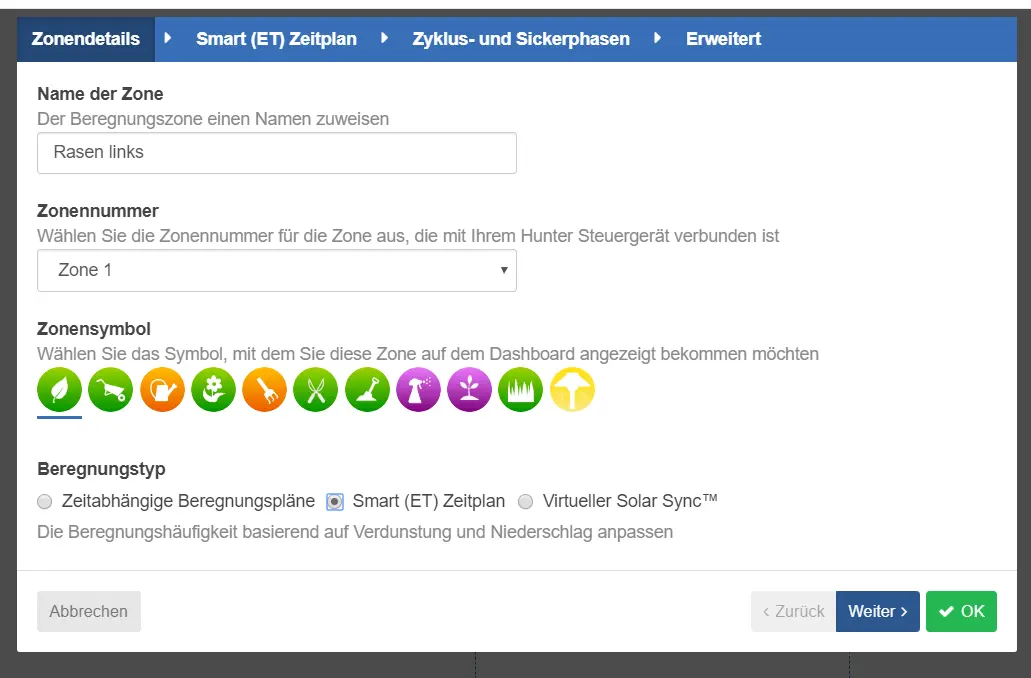Select Zeitabhängige Beregnungspläne radio option
The height and width of the screenshot is (678, 1031).
[44, 502]
